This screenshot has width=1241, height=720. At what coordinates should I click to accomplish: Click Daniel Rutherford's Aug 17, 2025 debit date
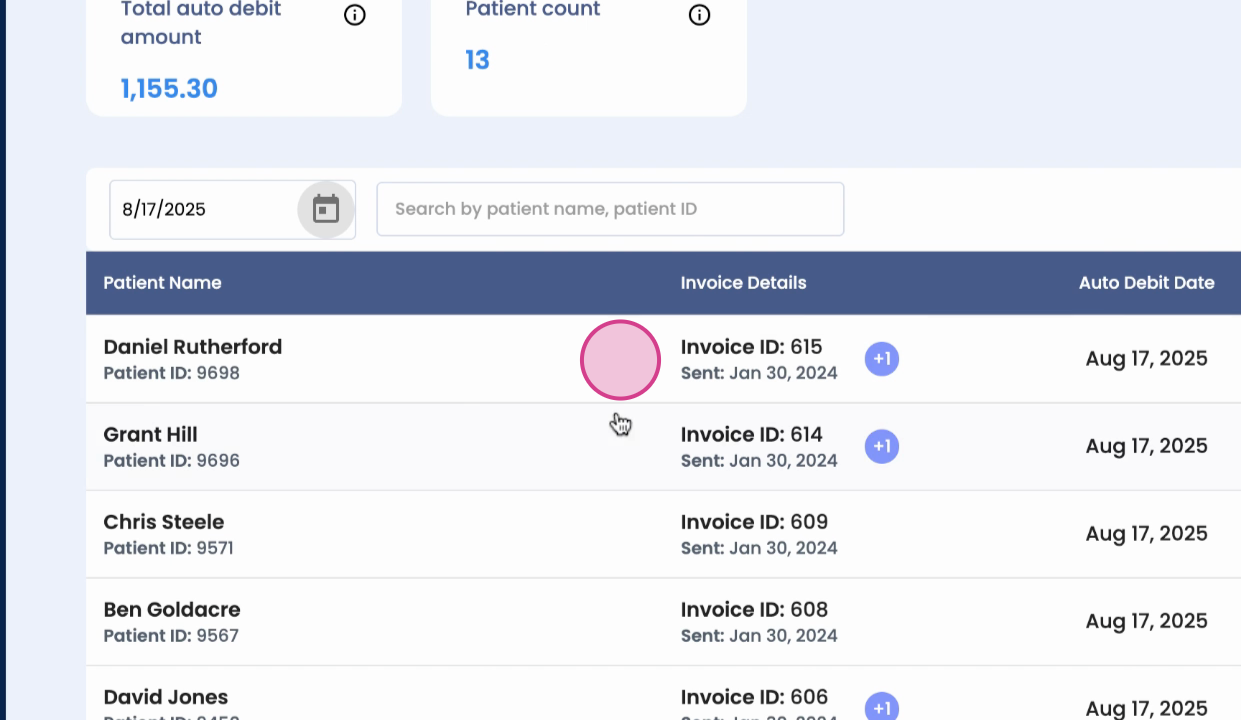pyautogui.click(x=1146, y=359)
